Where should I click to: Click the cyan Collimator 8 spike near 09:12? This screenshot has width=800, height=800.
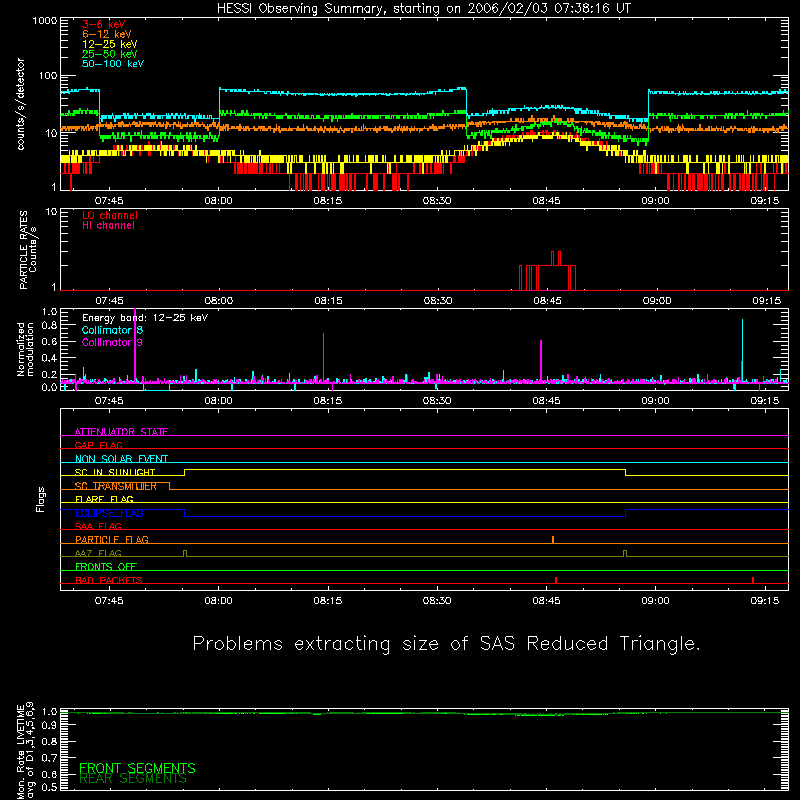coord(742,350)
